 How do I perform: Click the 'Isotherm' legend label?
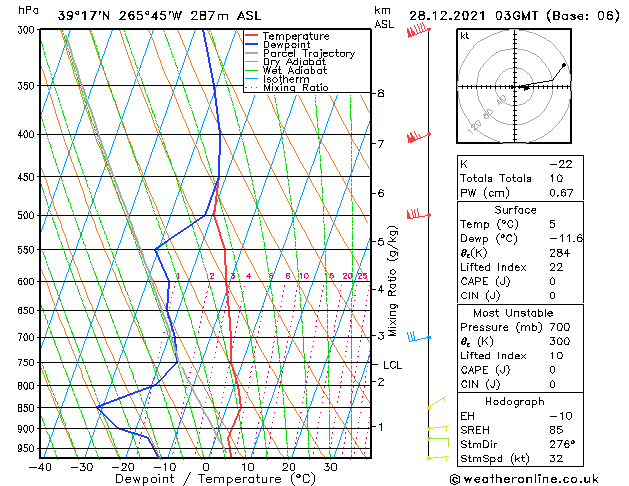click(286, 79)
